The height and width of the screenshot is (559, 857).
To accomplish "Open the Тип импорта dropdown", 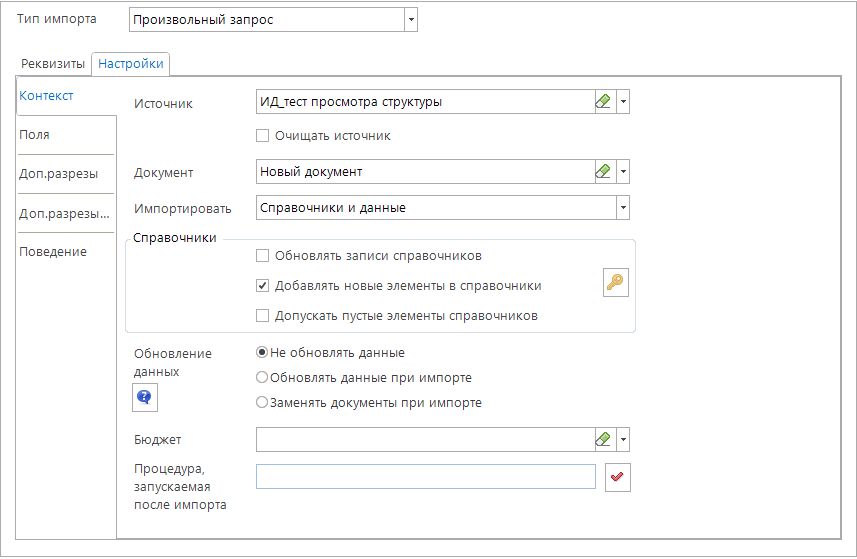I will click(x=410, y=20).
